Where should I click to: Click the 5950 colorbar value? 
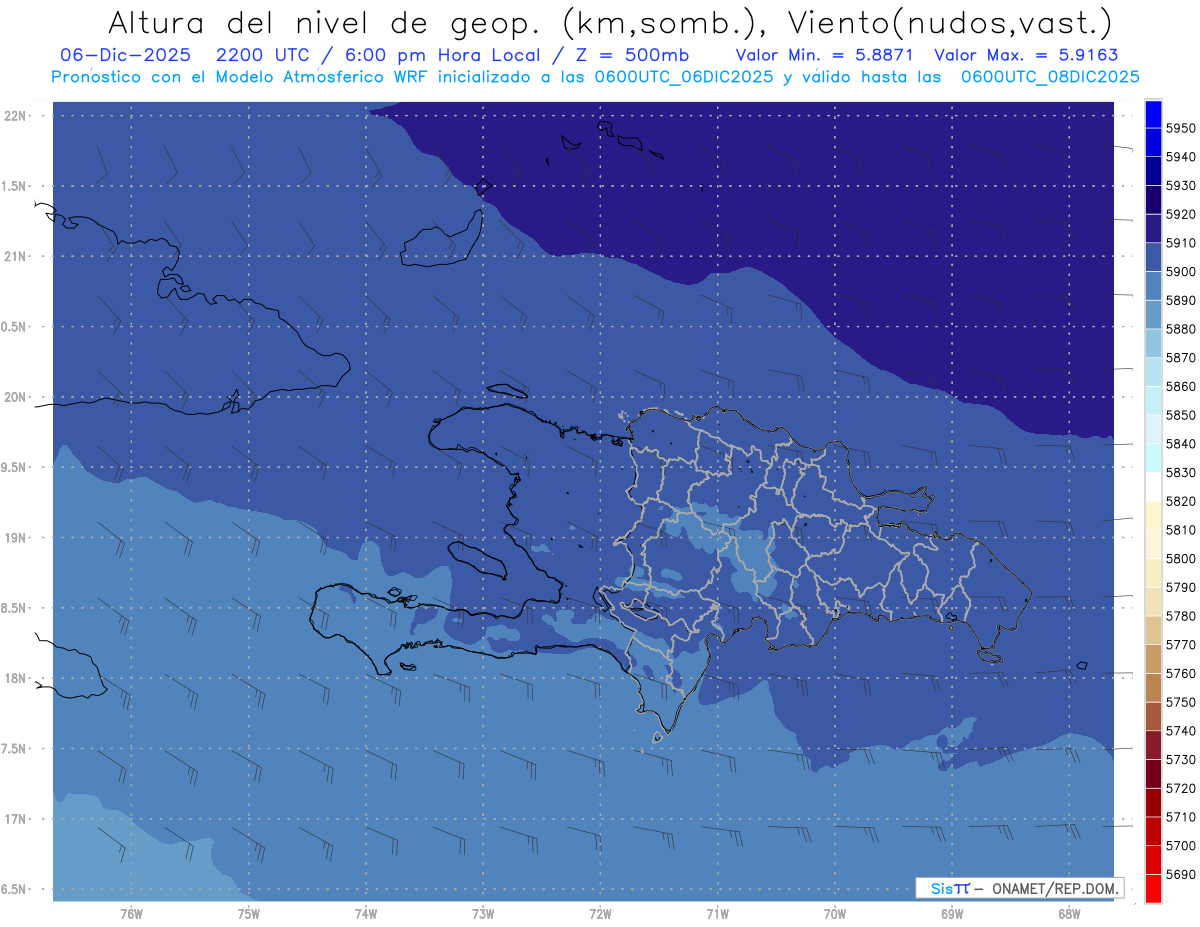coord(1181,128)
